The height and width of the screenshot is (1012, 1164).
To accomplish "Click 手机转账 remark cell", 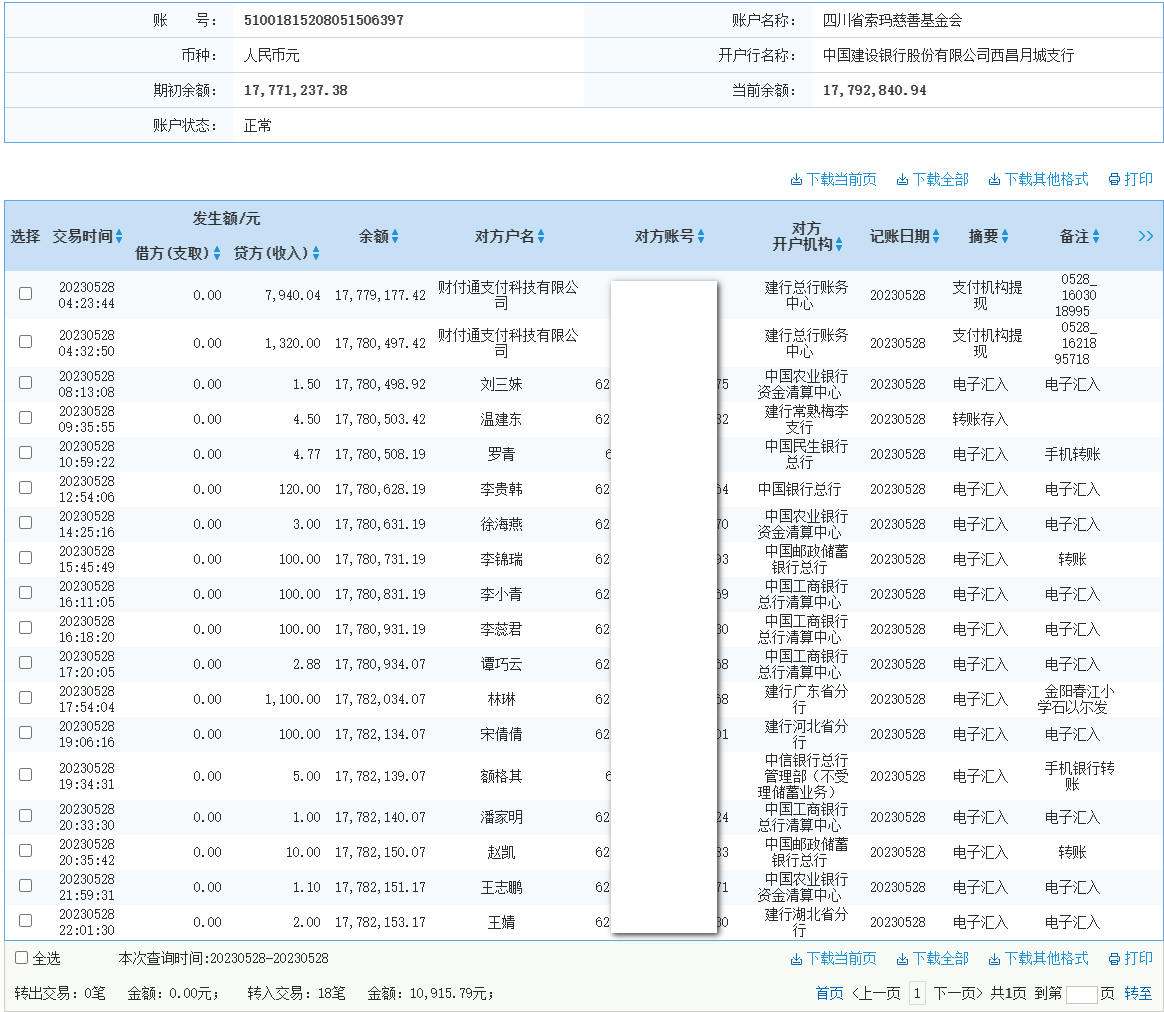I will coord(1073,454).
